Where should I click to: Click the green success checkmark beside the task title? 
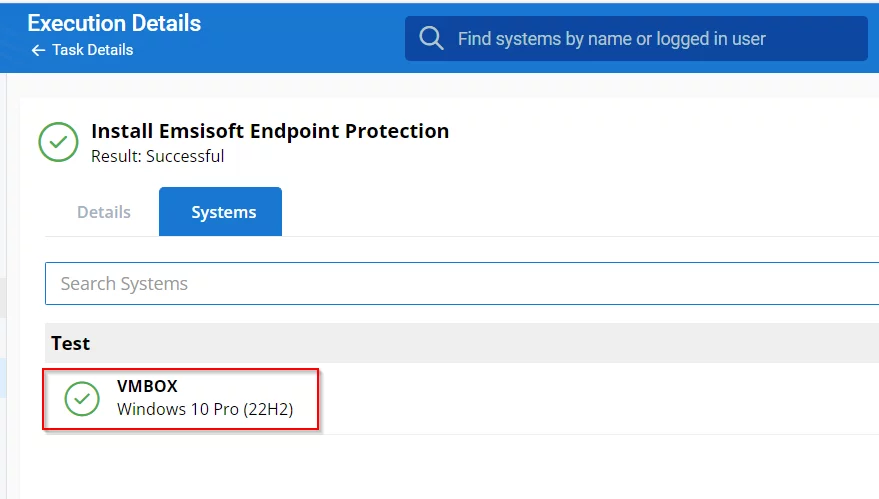pos(58,142)
